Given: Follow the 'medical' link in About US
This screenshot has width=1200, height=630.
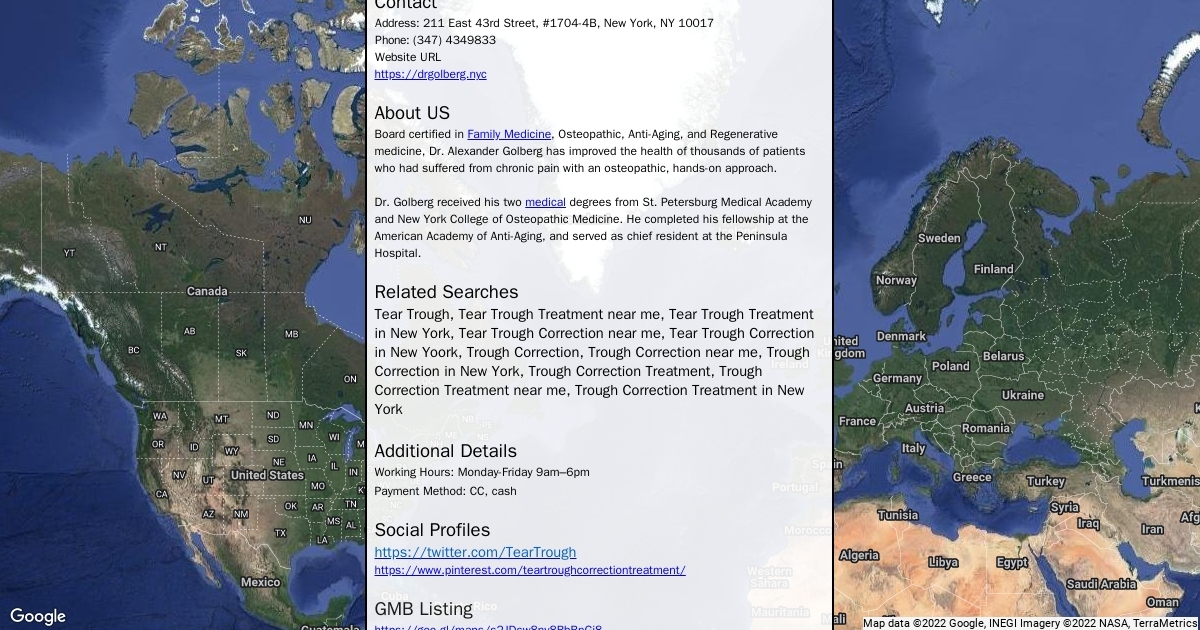Looking at the screenshot, I should [x=545, y=202].
